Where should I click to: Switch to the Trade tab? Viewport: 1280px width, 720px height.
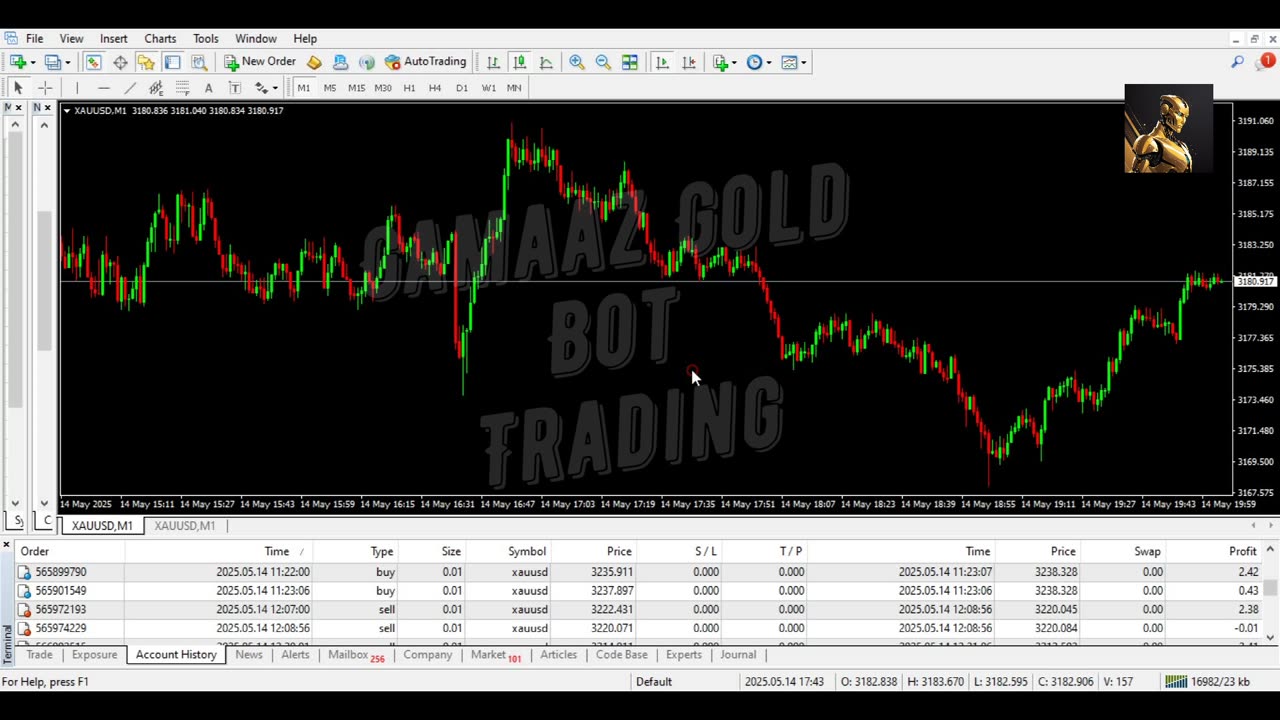(39, 654)
